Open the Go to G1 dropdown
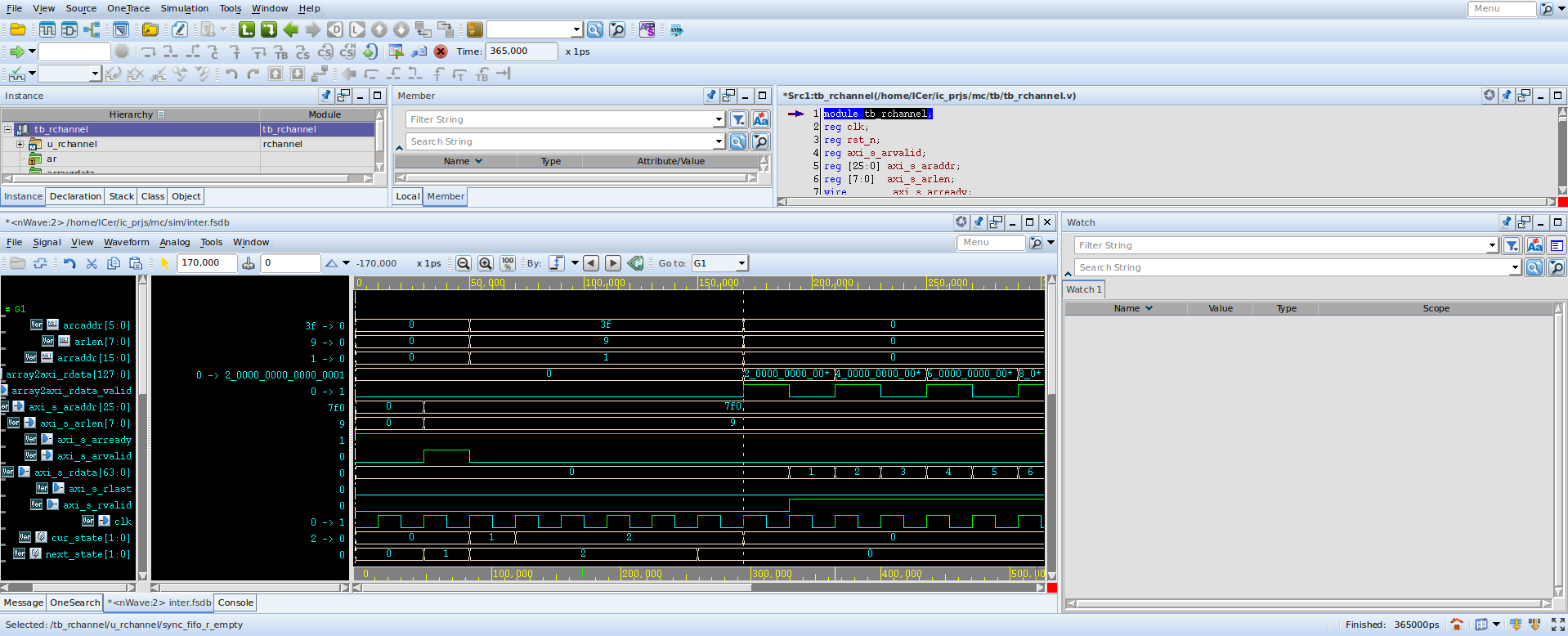Viewport: 1568px width, 636px height. pyautogui.click(x=741, y=263)
